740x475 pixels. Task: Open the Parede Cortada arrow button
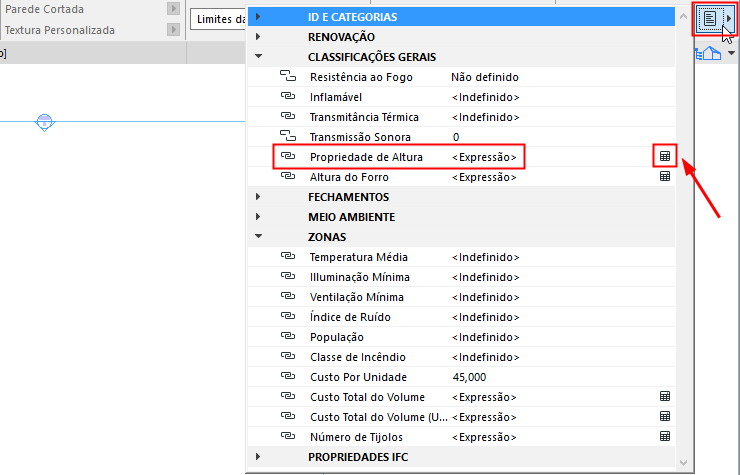(173, 8)
